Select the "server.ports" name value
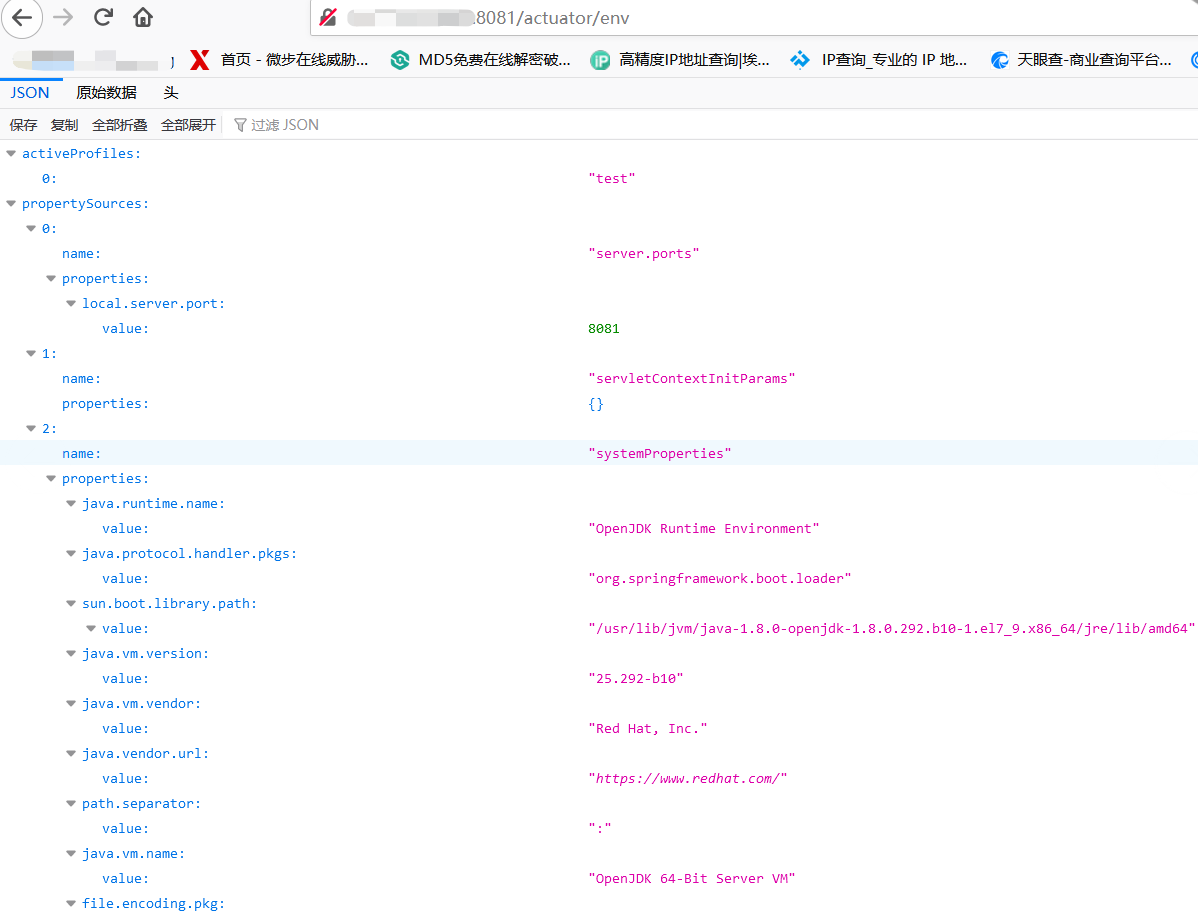This screenshot has width=1198, height=916. (643, 253)
